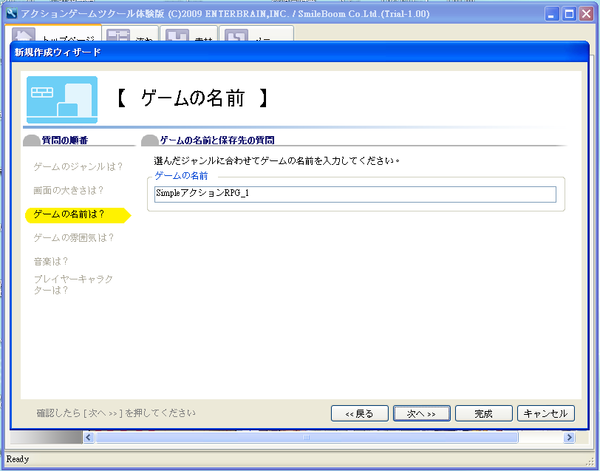Close the main application window
This screenshot has width=600, height=471.
point(587,14)
